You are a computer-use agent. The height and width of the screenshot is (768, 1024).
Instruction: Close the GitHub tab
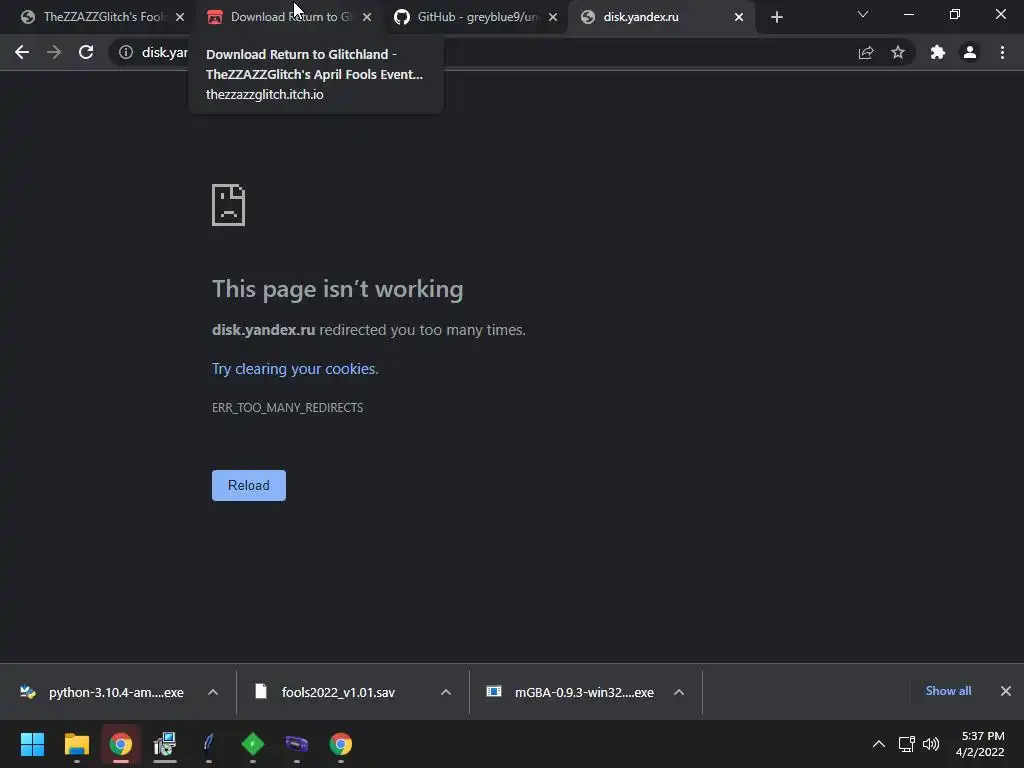pyautogui.click(x=553, y=17)
